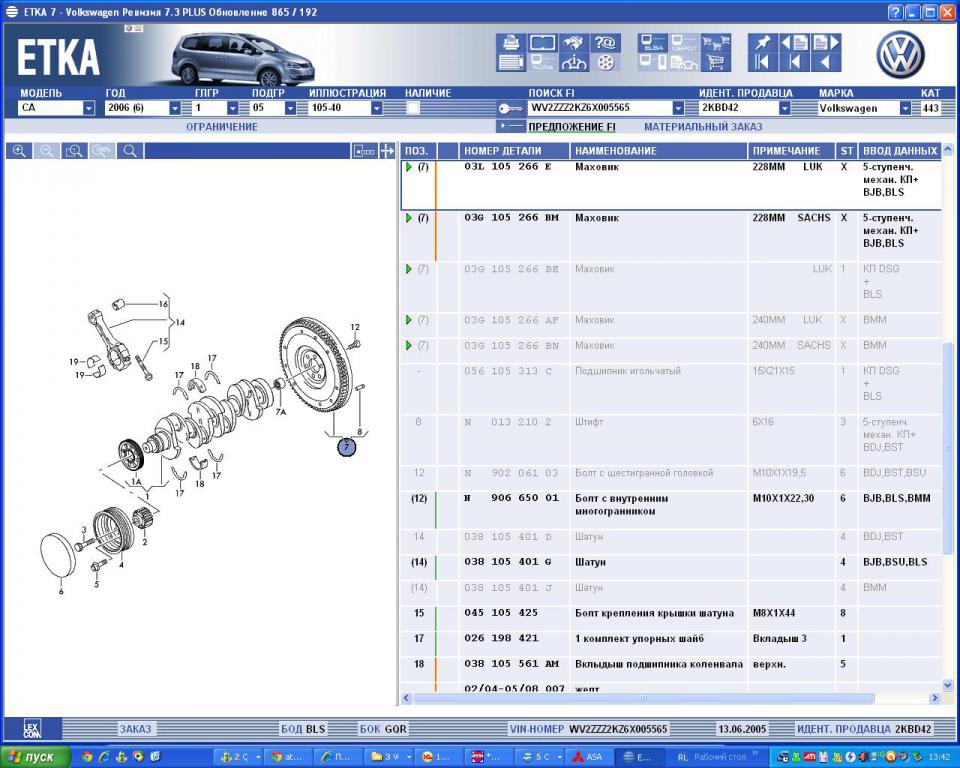Open the ГЛГР dropdown
Image resolution: width=960 pixels, height=768 pixels.
[x=233, y=108]
